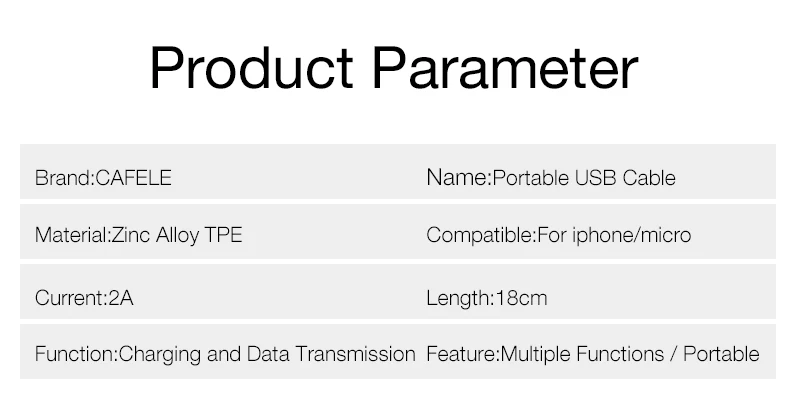Select the Current:2A text
Image resolution: width=790 pixels, height=416 pixels.
(84, 298)
